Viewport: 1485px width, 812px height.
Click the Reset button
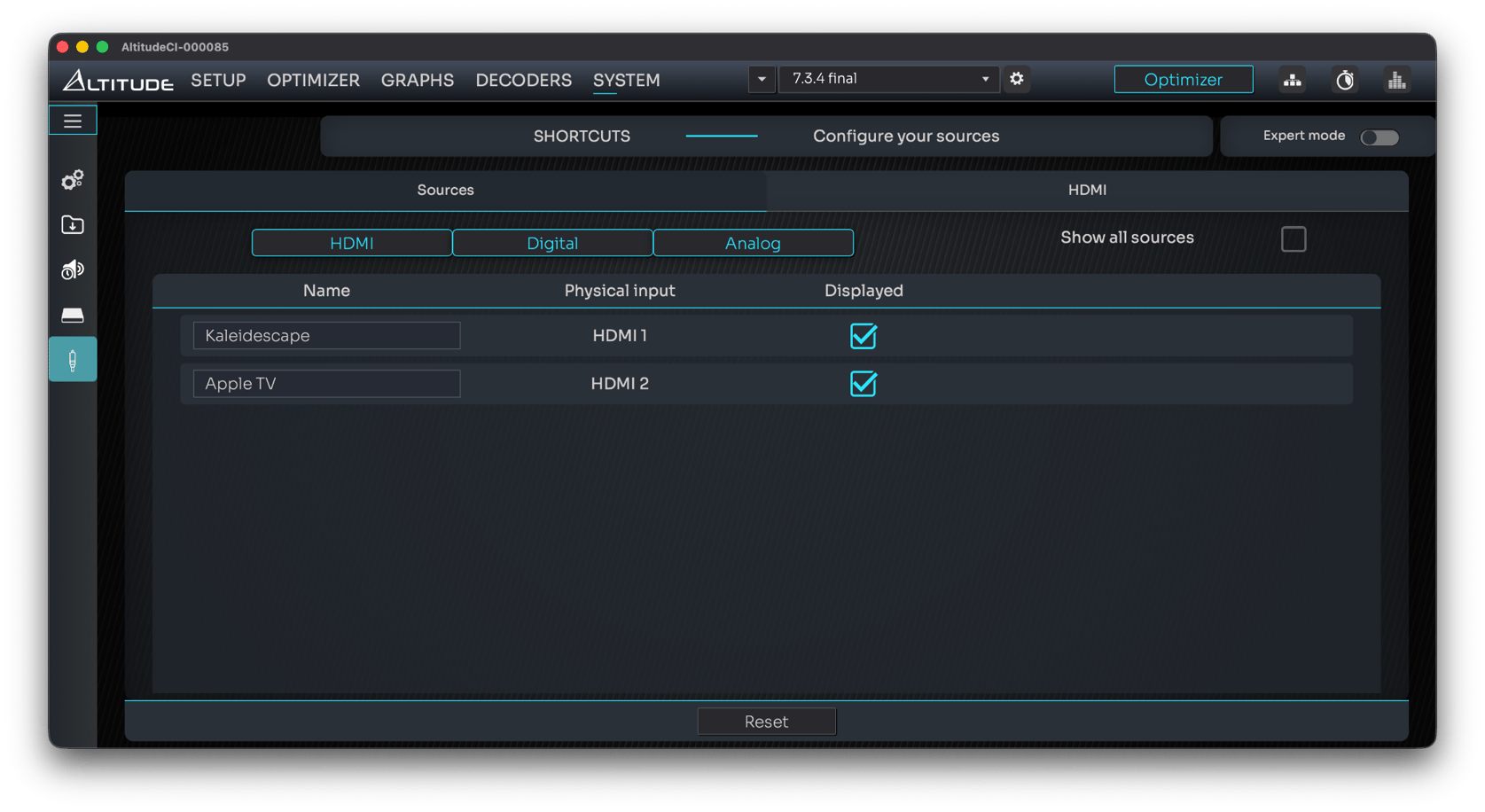[x=766, y=722]
